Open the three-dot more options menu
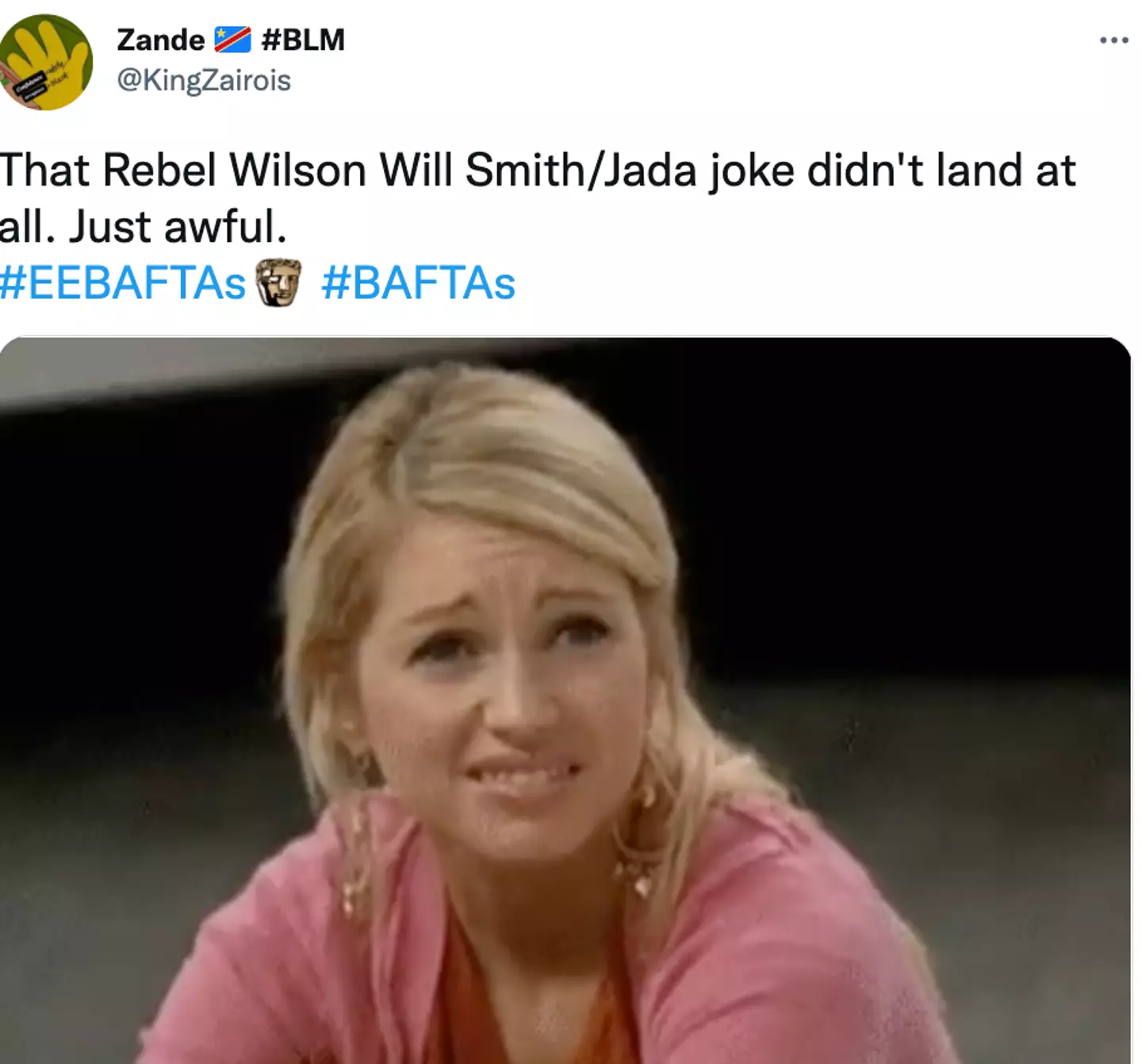The height and width of the screenshot is (1064, 1142). click(1113, 40)
